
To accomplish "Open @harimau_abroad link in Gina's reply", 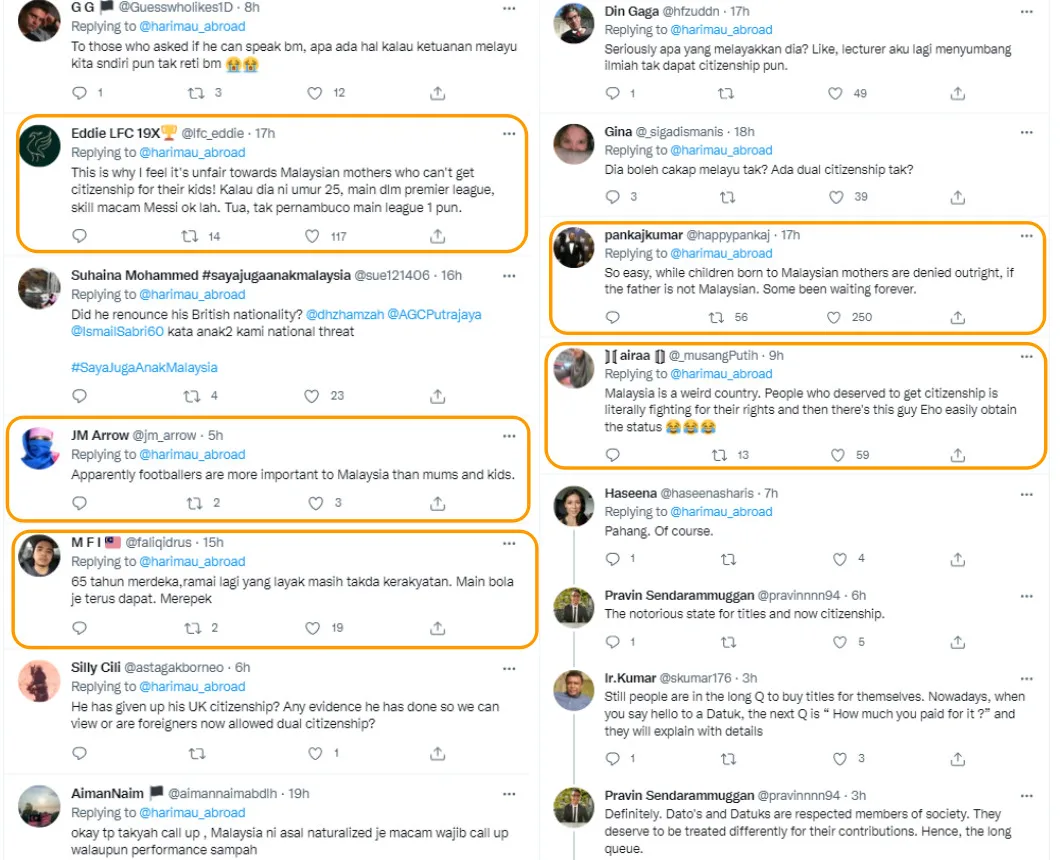I will (720, 150).
